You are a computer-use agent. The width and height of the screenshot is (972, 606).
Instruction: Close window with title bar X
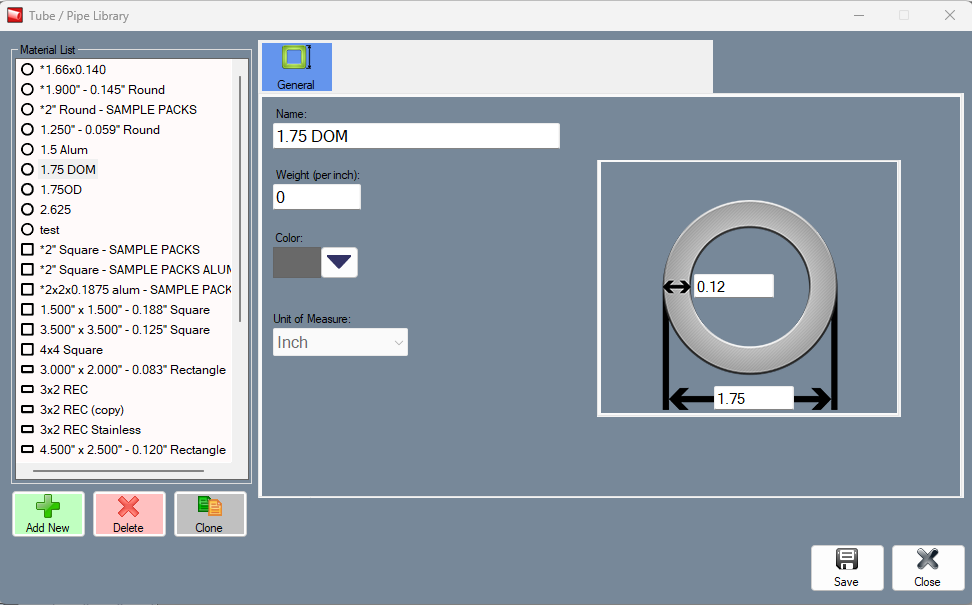tap(950, 15)
